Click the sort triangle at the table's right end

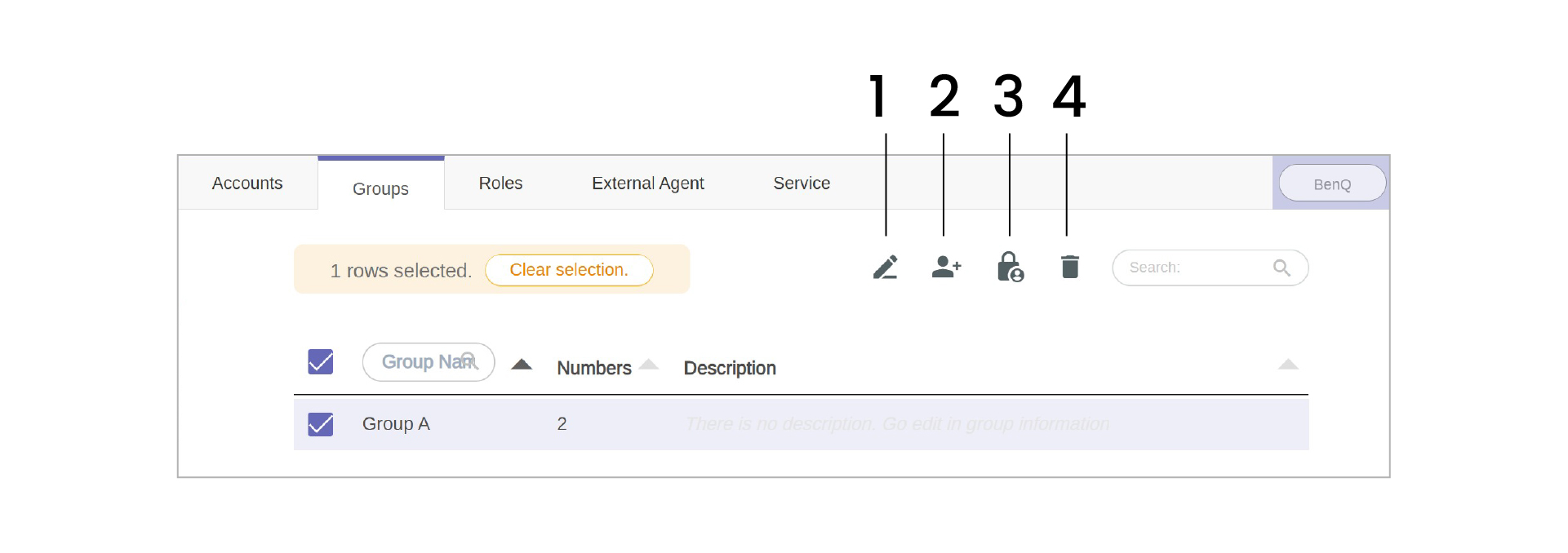pyautogui.click(x=1288, y=364)
